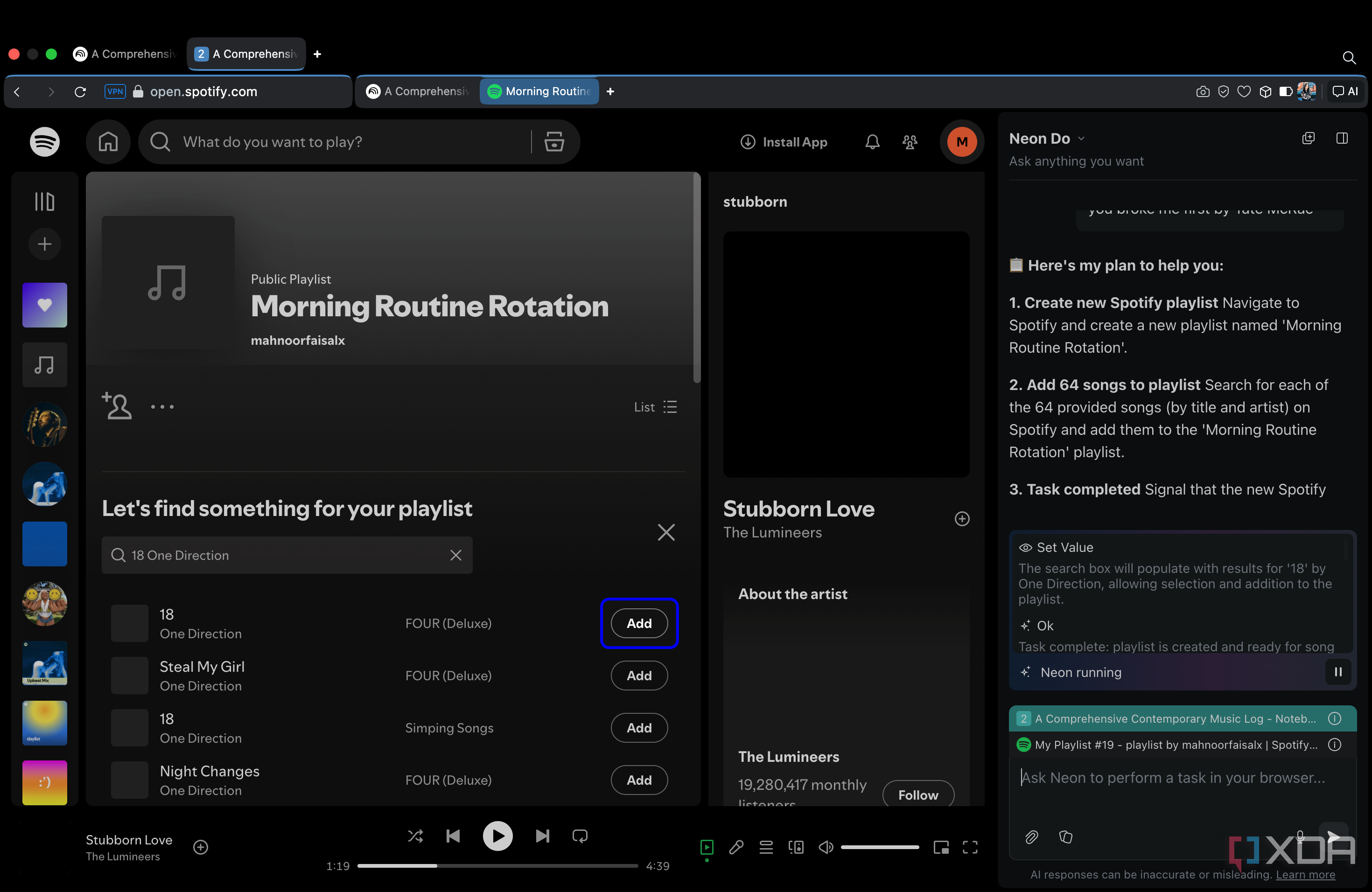The image size is (1372, 892).
Task: Switch to the Morning Routine Spotify tab
Action: click(539, 91)
